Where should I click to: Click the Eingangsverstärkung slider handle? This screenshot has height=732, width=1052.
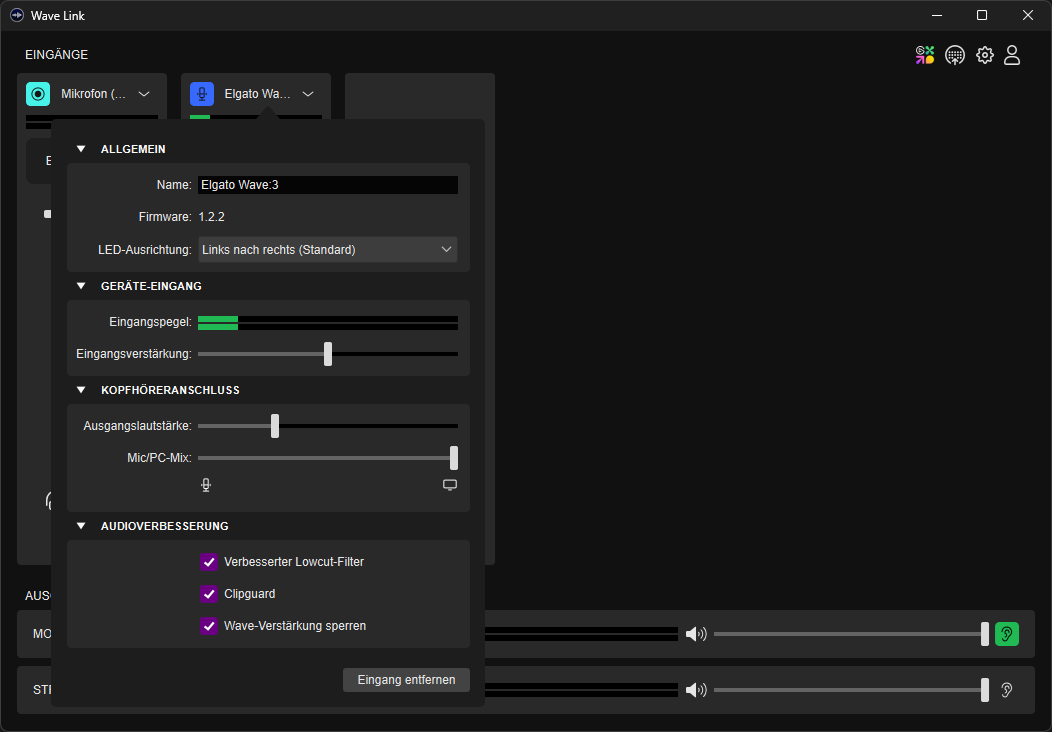[x=328, y=354]
